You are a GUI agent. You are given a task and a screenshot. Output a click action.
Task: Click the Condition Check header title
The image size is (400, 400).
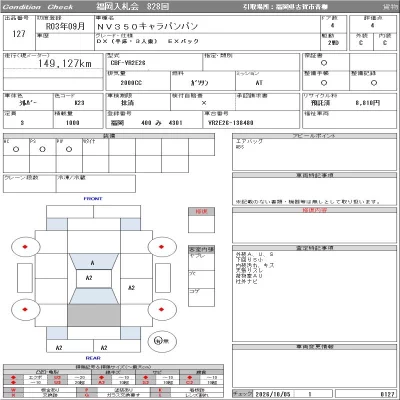(38, 7)
